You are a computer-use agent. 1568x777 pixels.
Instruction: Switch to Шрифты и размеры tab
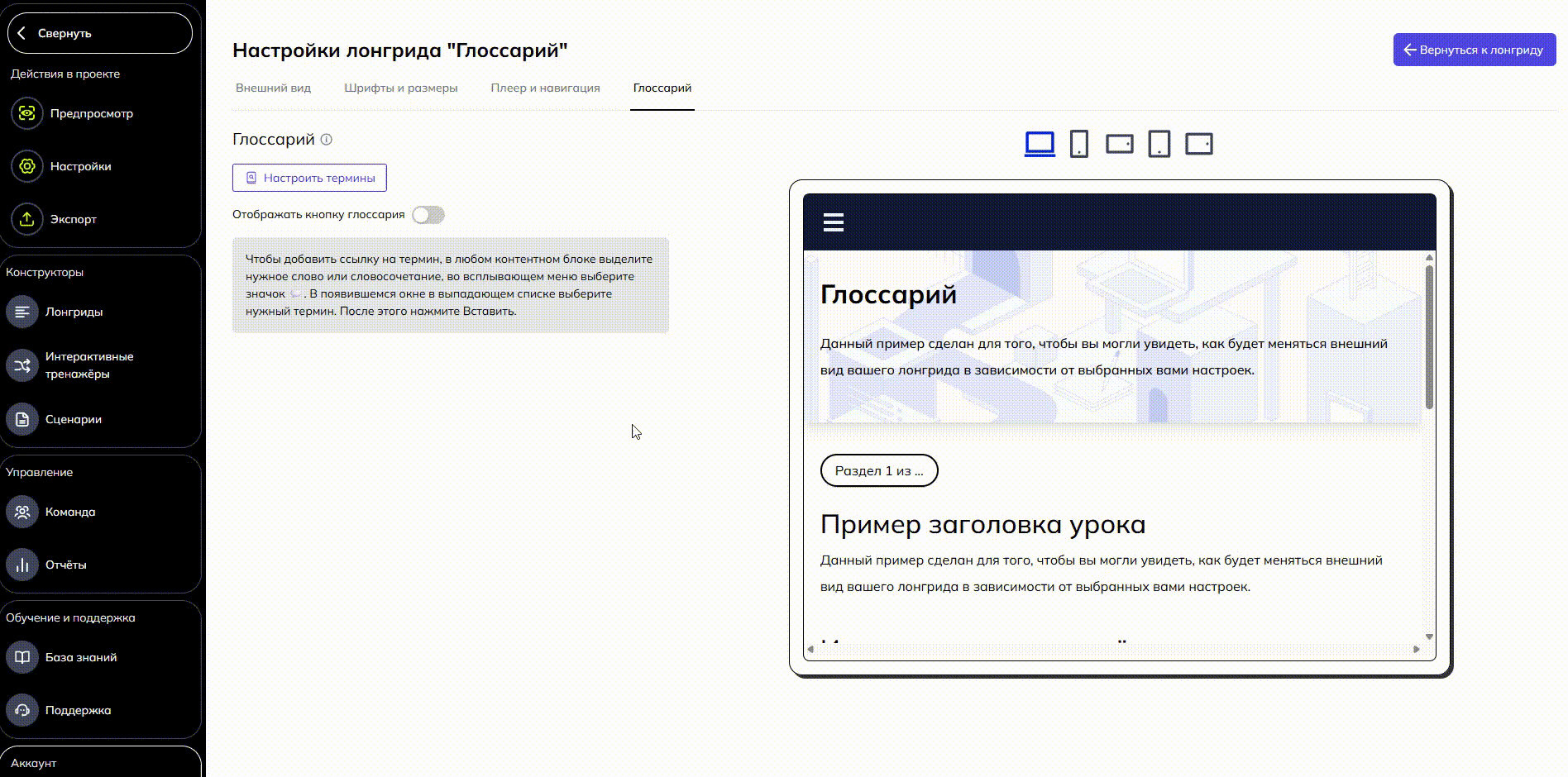coord(400,88)
